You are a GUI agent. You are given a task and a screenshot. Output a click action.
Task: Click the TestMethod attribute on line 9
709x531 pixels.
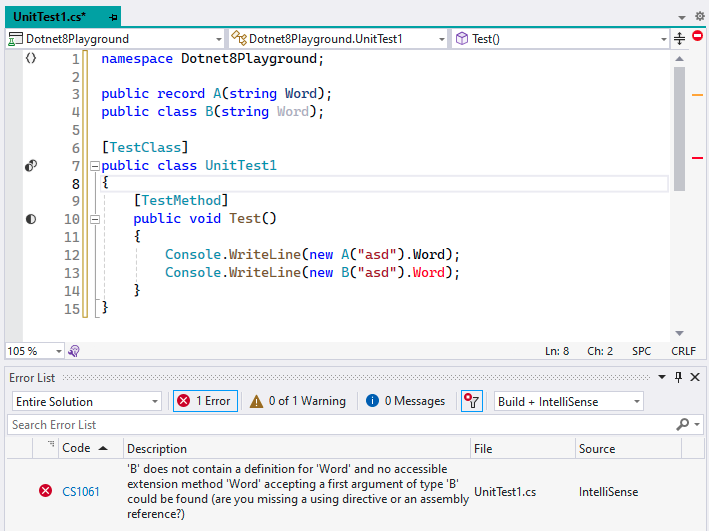tap(181, 200)
